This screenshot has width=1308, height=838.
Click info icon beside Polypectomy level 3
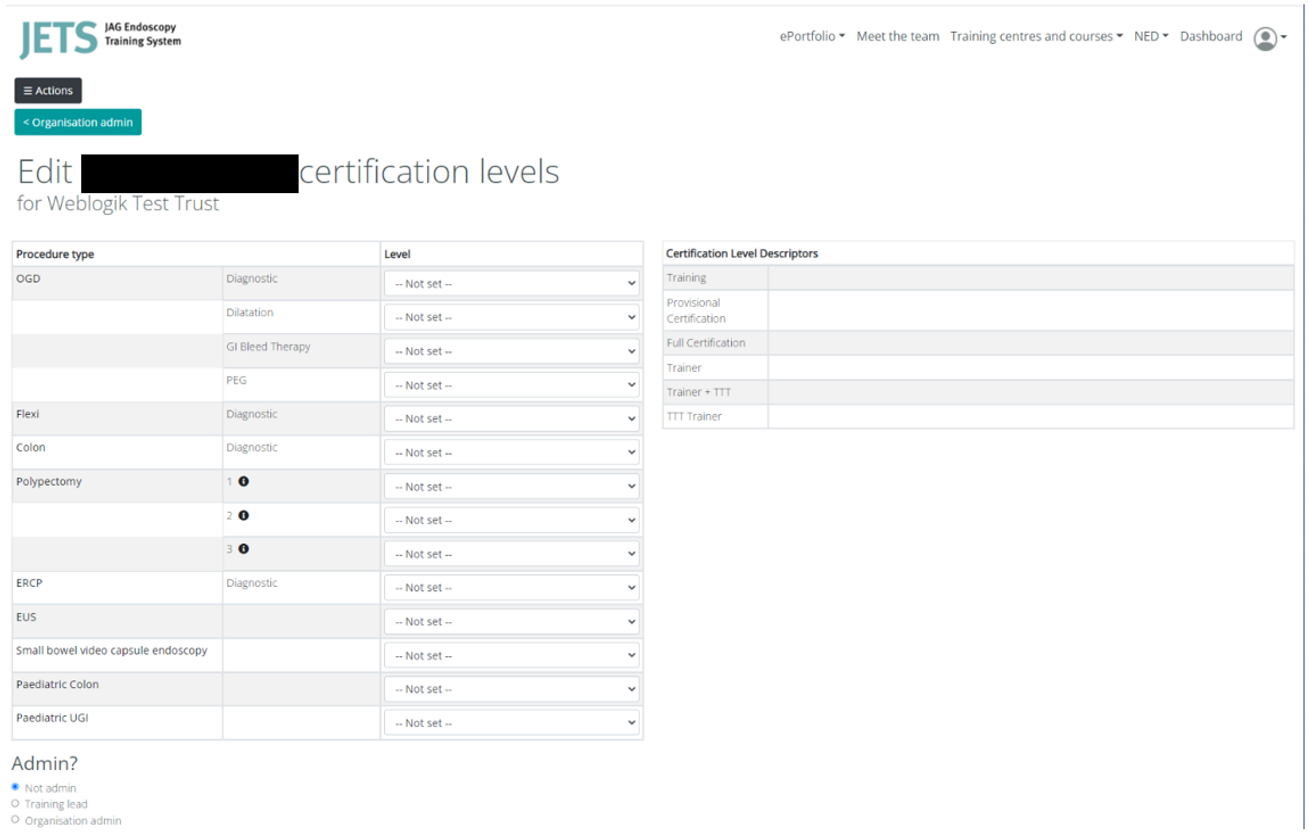click(243, 549)
